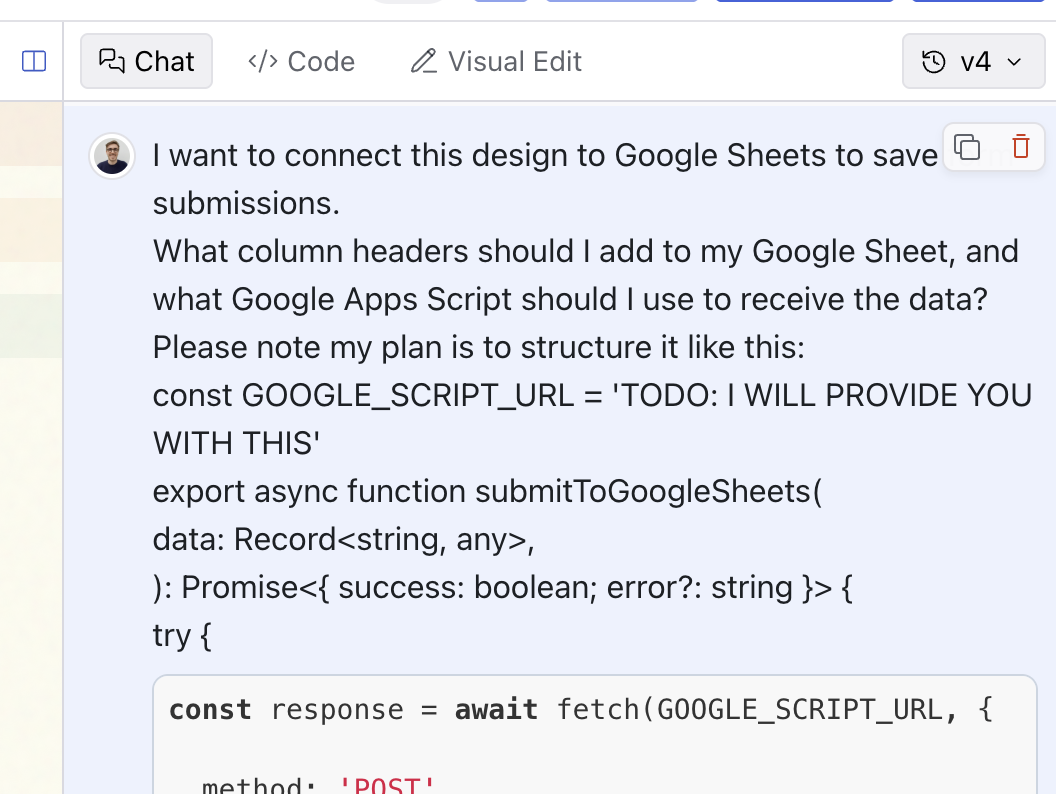Click the pencil icon beside Visual Edit
The height and width of the screenshot is (794, 1056).
point(424,62)
